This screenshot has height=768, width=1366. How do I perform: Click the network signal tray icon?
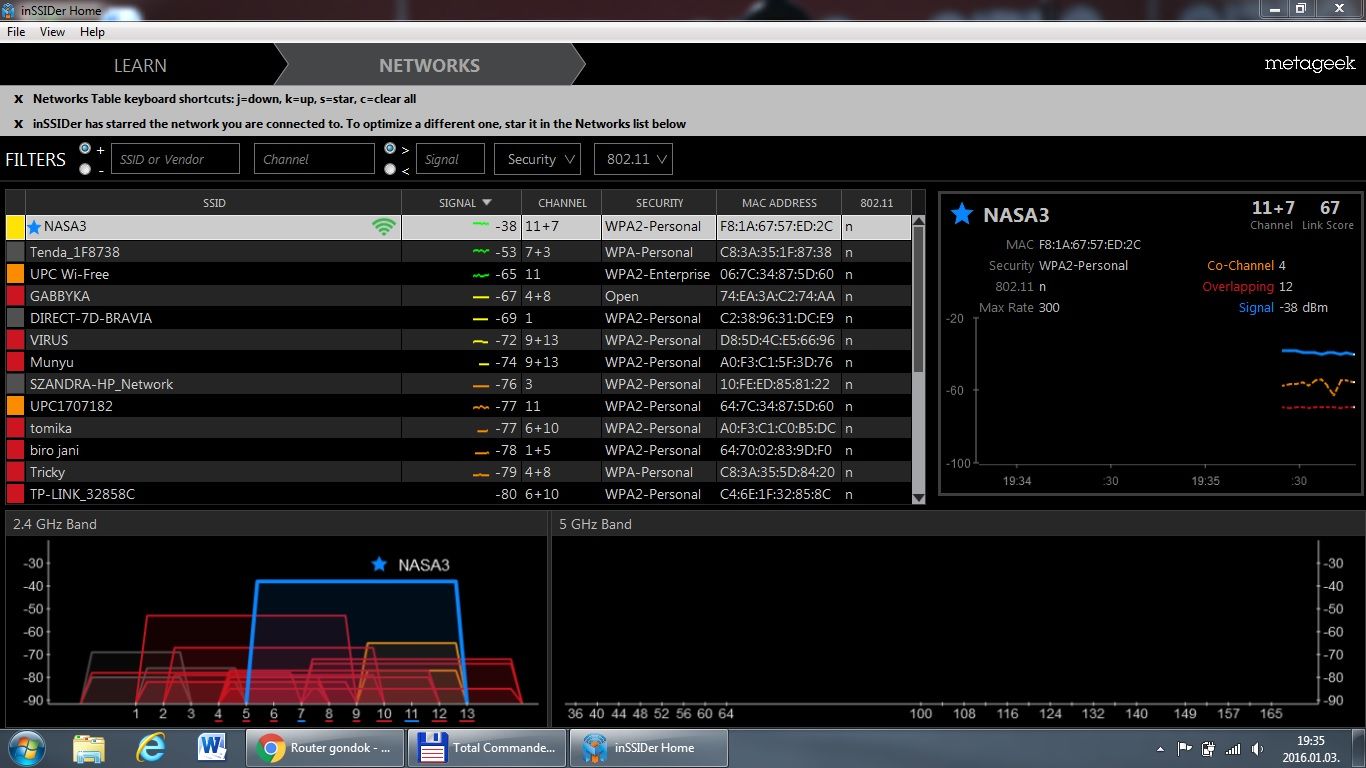coord(1232,748)
